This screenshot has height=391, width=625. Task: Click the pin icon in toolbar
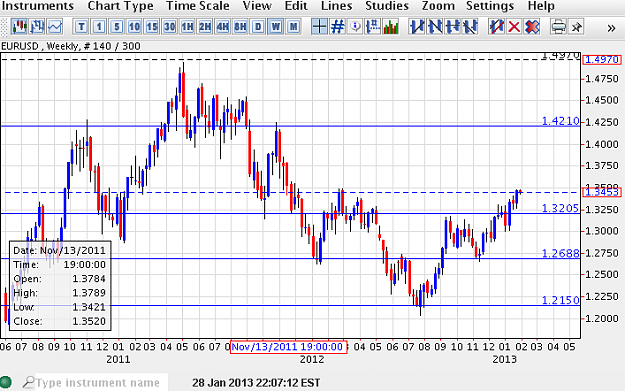click(x=576, y=27)
